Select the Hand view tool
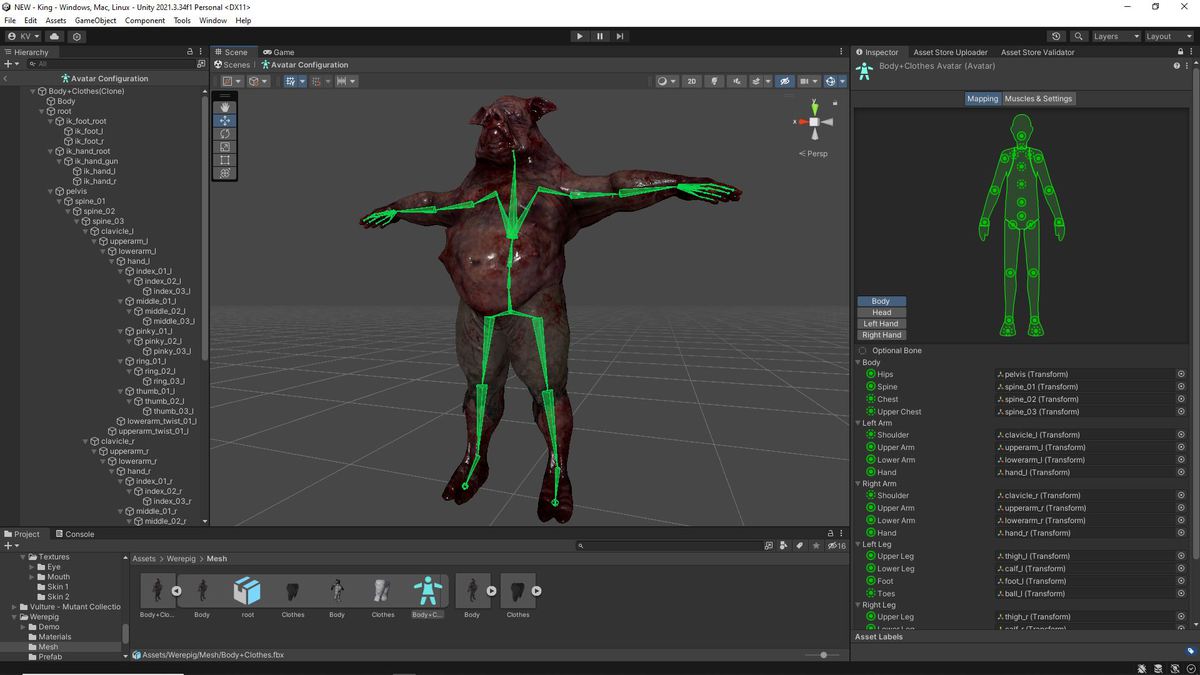 226,107
